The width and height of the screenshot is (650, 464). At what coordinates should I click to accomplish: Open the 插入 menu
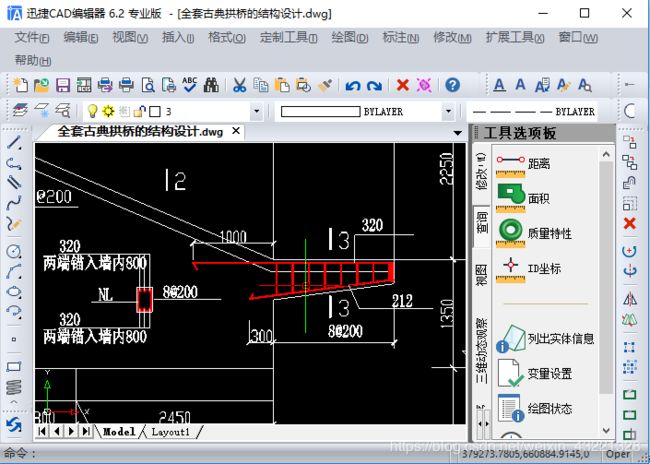coord(178,38)
